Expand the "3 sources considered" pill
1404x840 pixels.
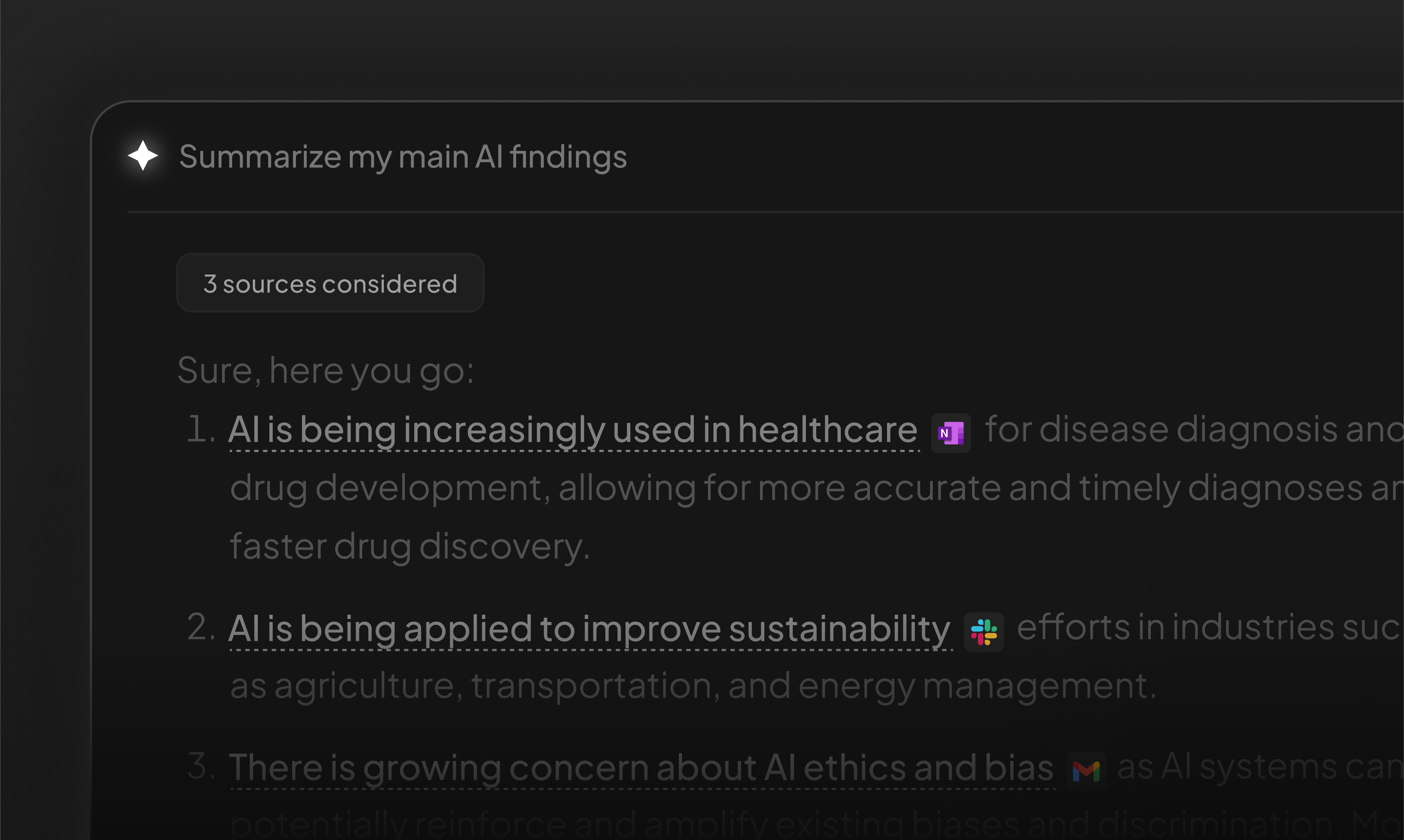click(x=330, y=283)
